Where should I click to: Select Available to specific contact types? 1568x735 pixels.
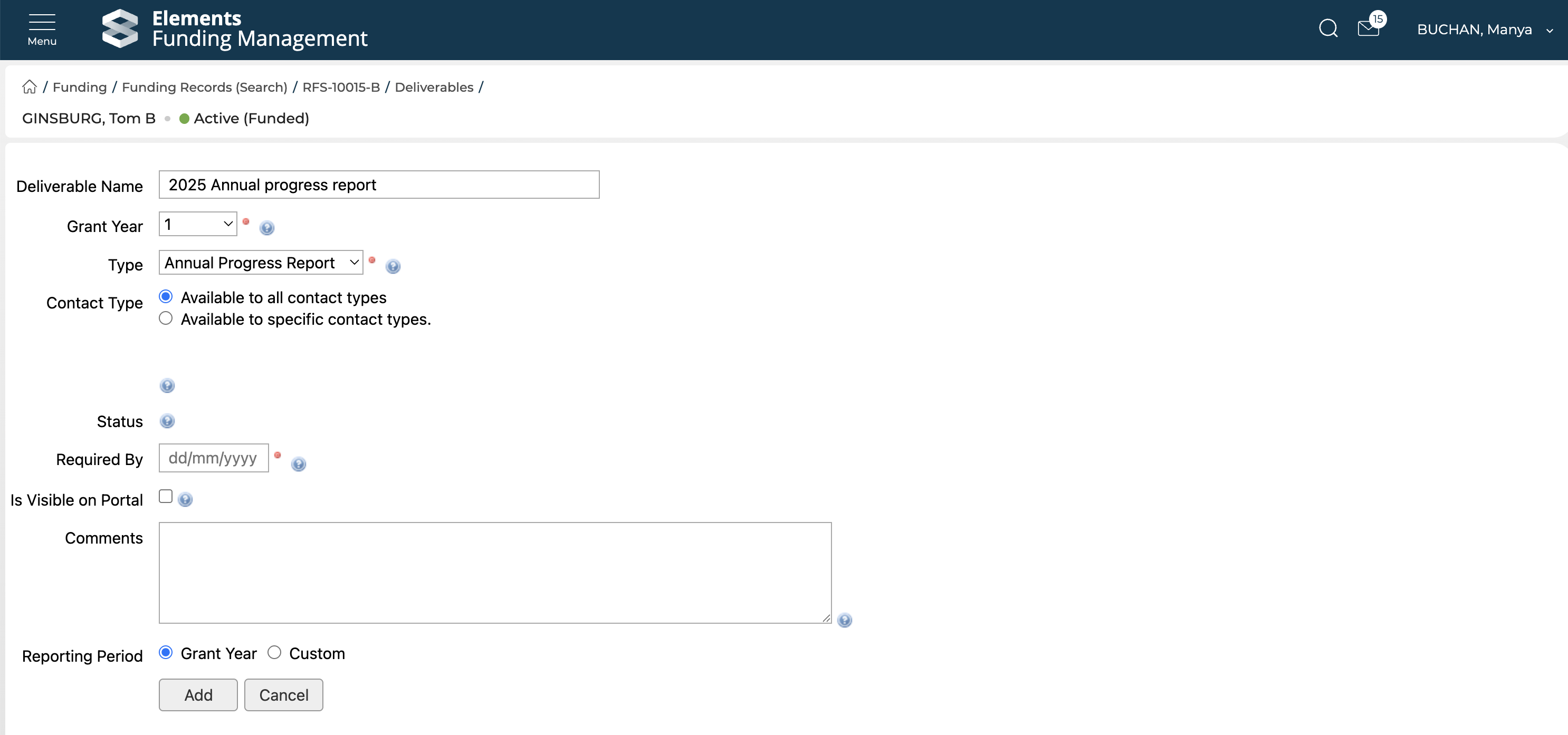pyautogui.click(x=166, y=318)
